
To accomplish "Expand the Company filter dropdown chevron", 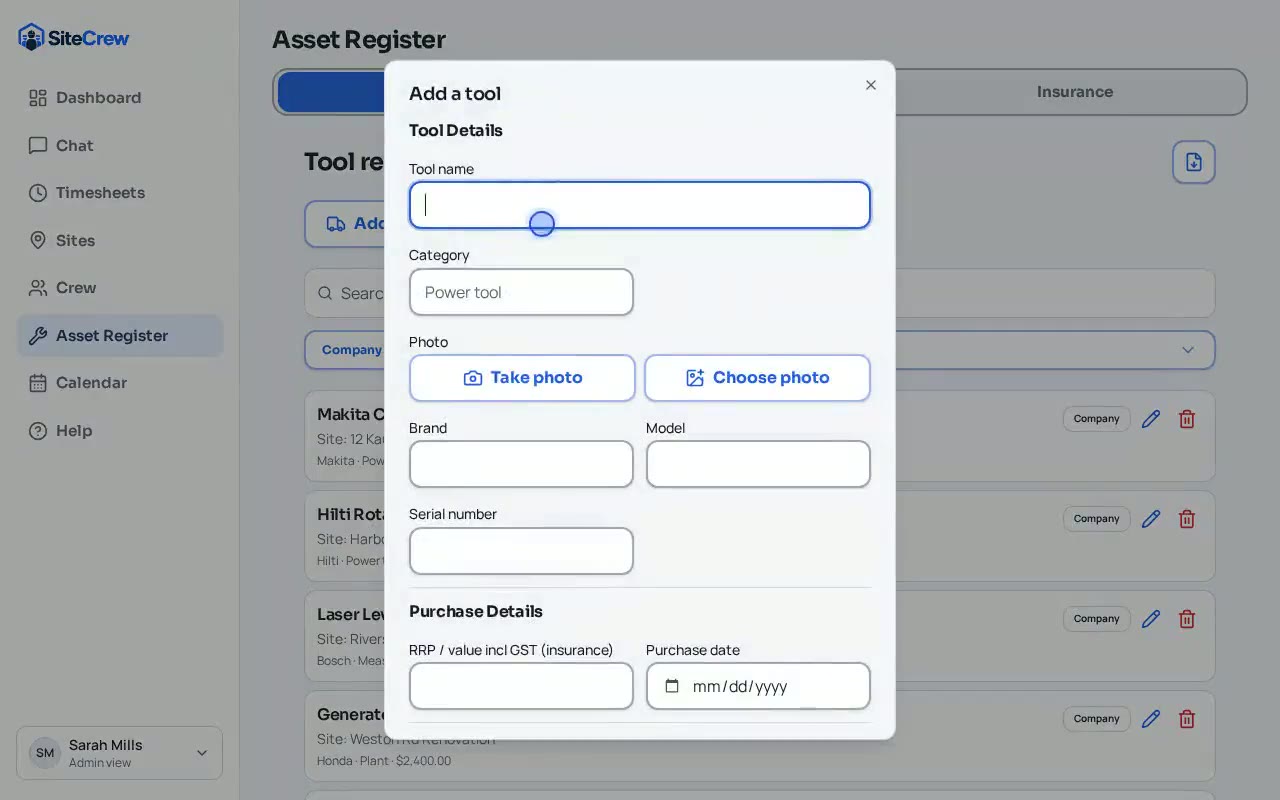I will pyautogui.click(x=1188, y=350).
